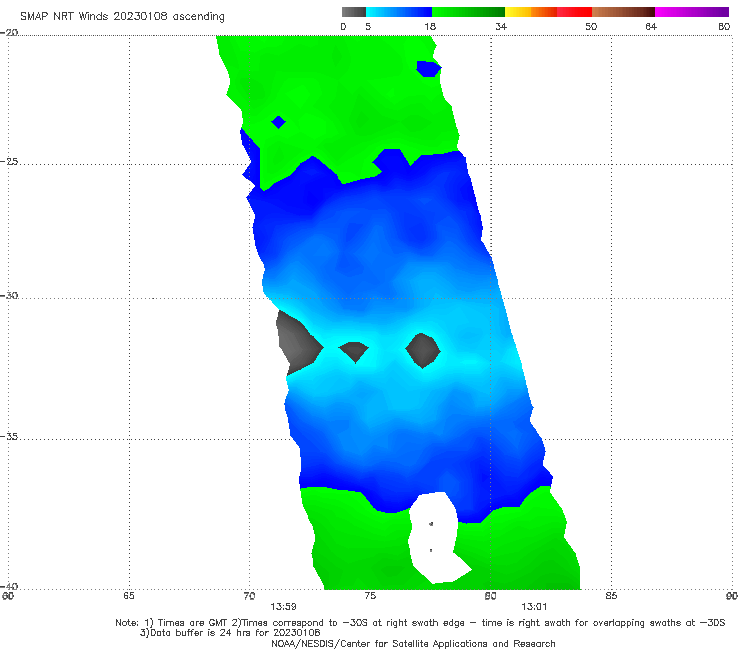Image resolution: width=740 pixels, height=650 pixels.
Task: Click the white no-data hole in the lower green area
Action: tap(435, 536)
